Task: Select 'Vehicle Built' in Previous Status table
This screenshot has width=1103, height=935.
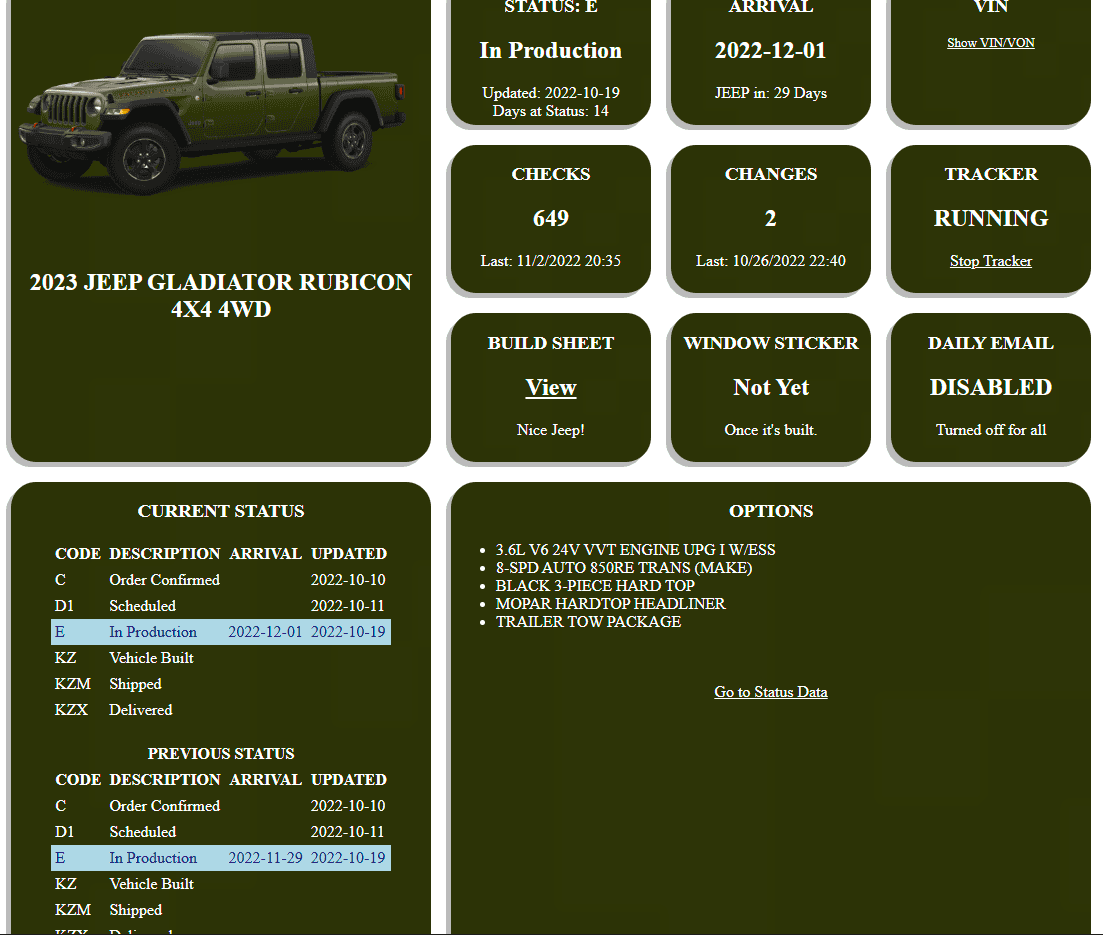Action: tap(151, 884)
